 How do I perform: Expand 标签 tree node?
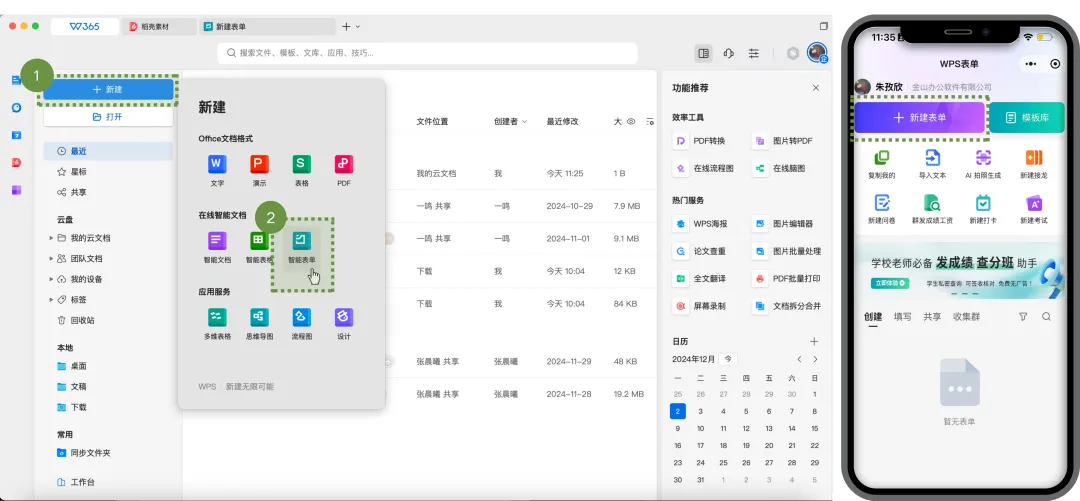51,300
